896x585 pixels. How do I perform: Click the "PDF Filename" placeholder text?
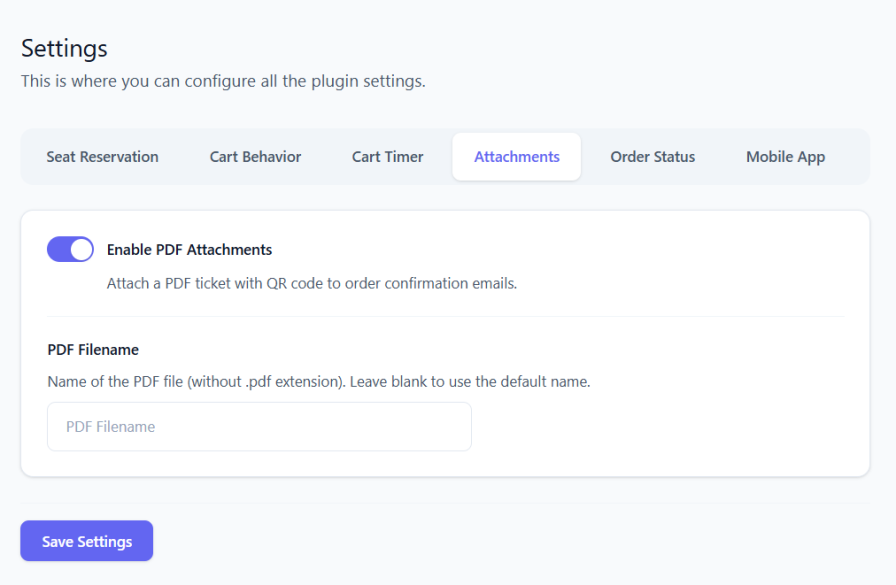click(110, 427)
